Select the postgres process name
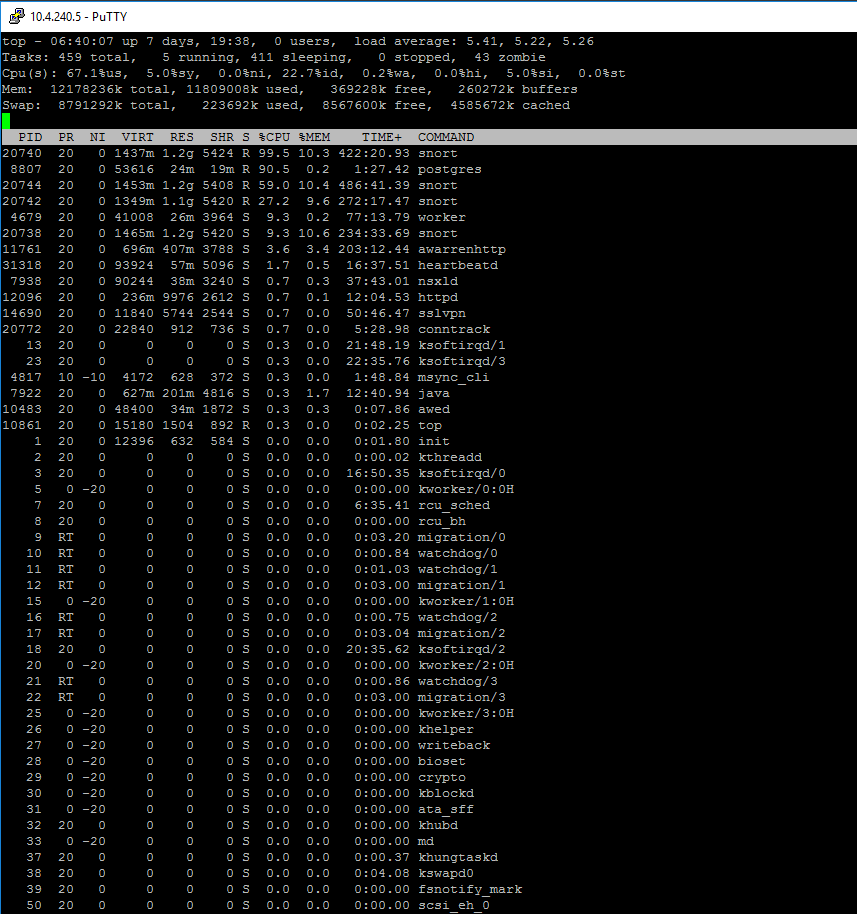 click(449, 169)
